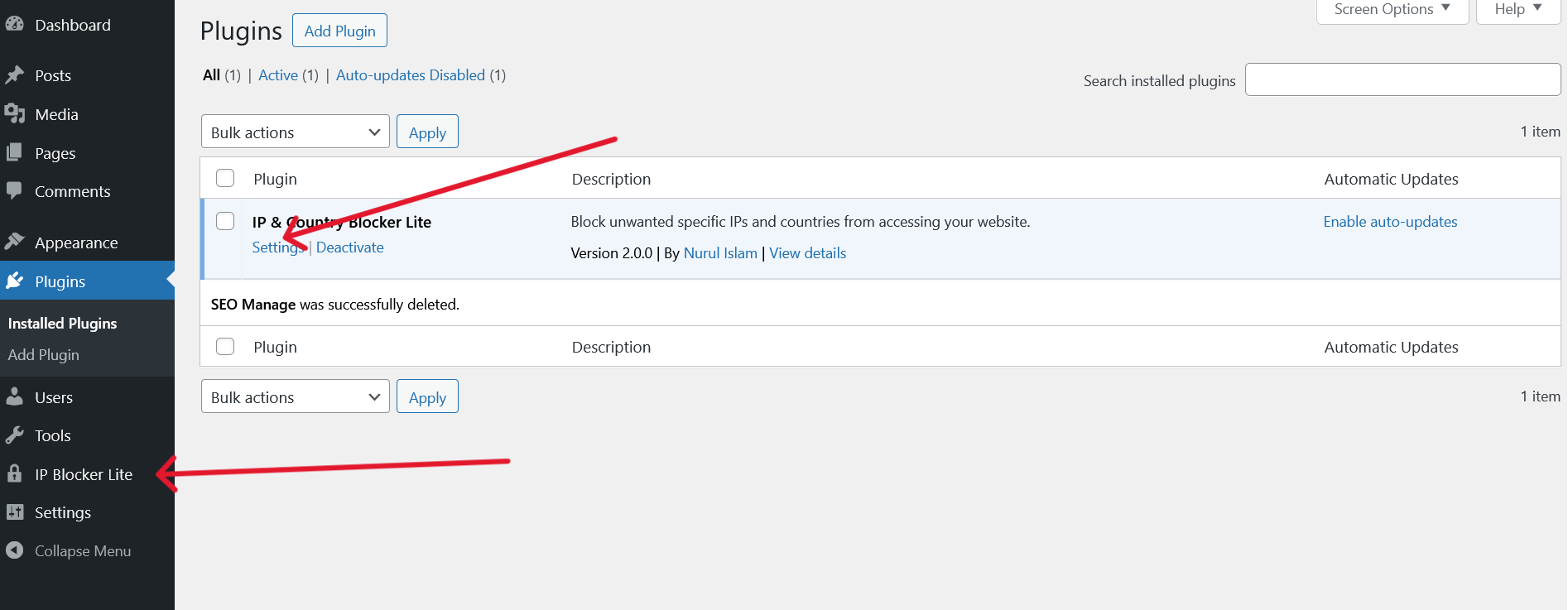Image resolution: width=1568 pixels, height=610 pixels.
Task: Open the top Bulk actions dropdown
Action: click(295, 132)
